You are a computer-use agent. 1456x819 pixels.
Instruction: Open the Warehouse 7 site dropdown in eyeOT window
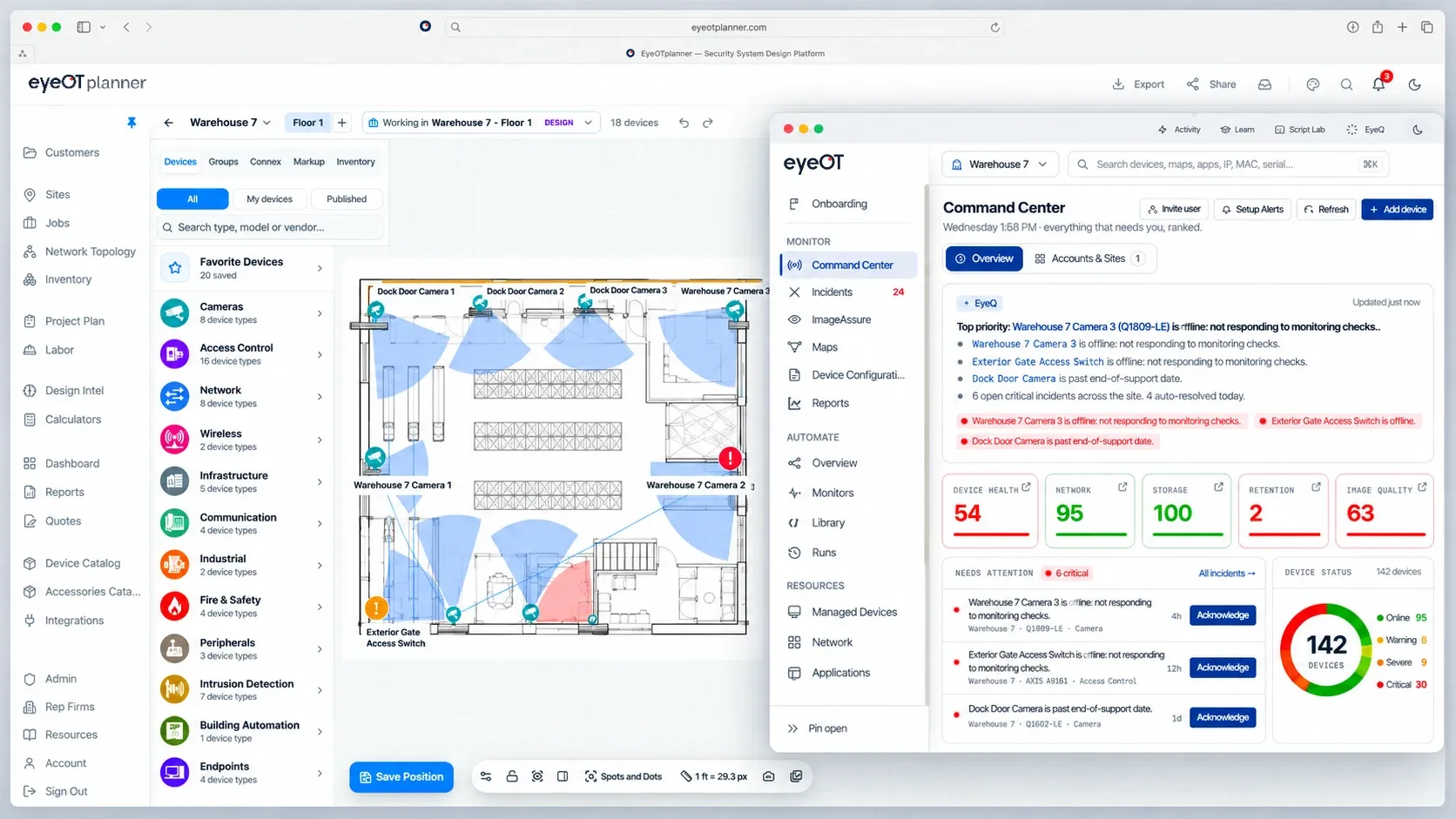tap(1000, 164)
